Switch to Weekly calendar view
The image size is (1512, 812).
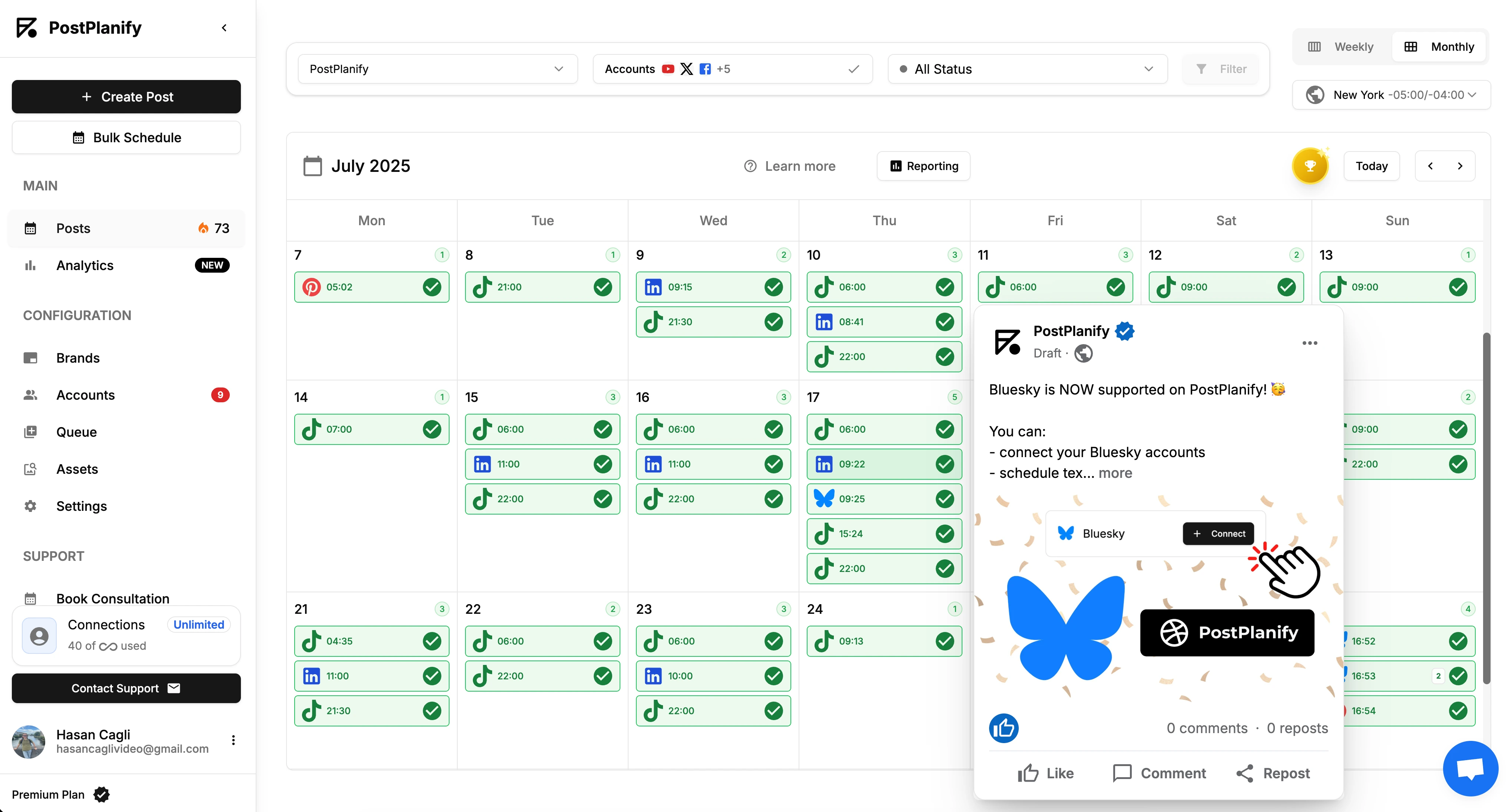point(1341,47)
